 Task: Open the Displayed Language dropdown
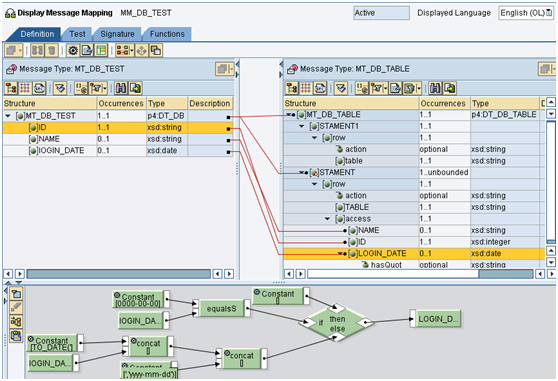(x=526, y=13)
